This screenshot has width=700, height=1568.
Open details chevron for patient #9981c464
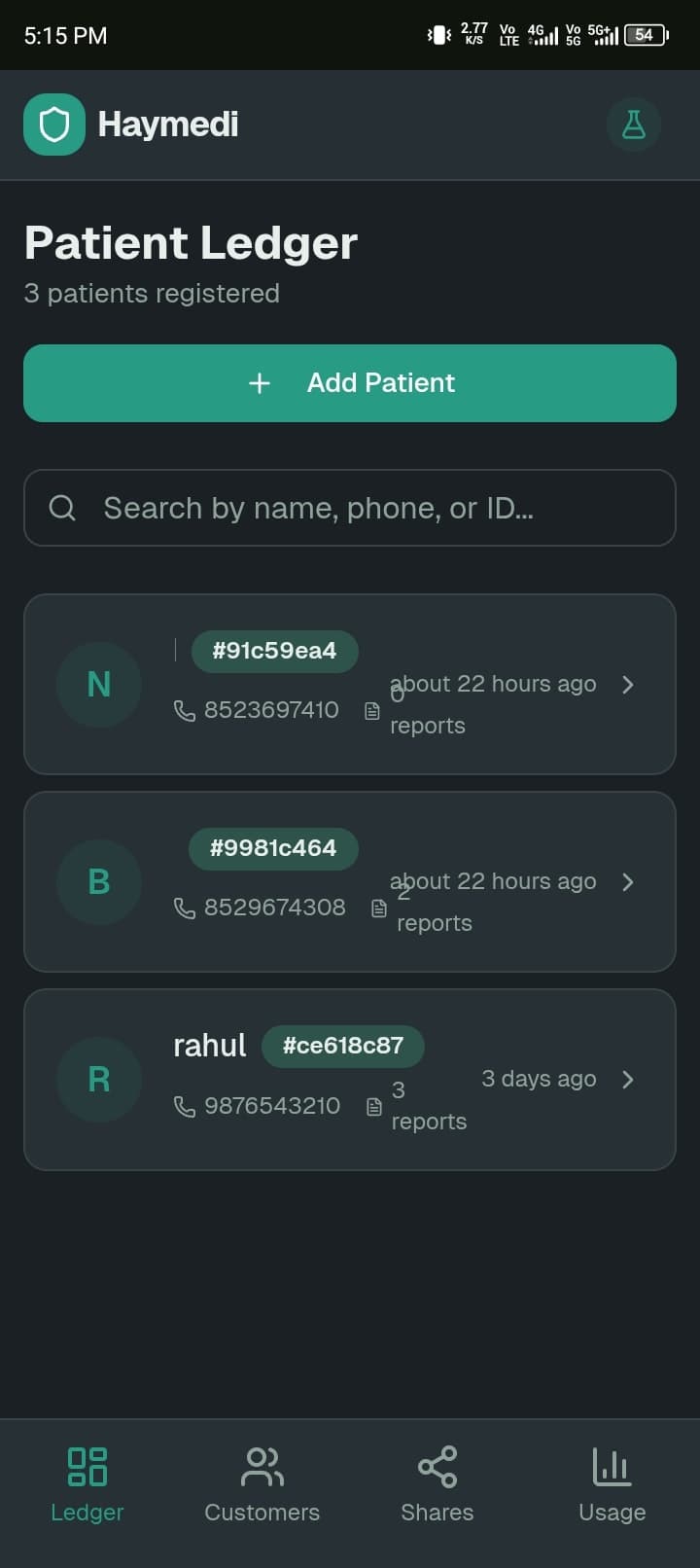628,882
